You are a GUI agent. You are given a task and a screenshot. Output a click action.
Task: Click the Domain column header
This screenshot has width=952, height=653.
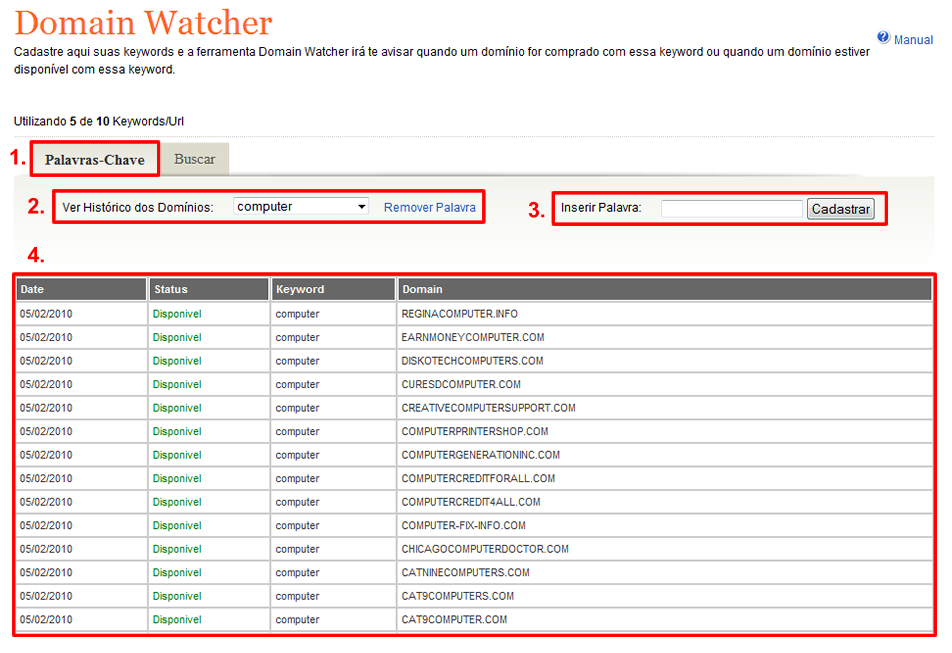665,289
